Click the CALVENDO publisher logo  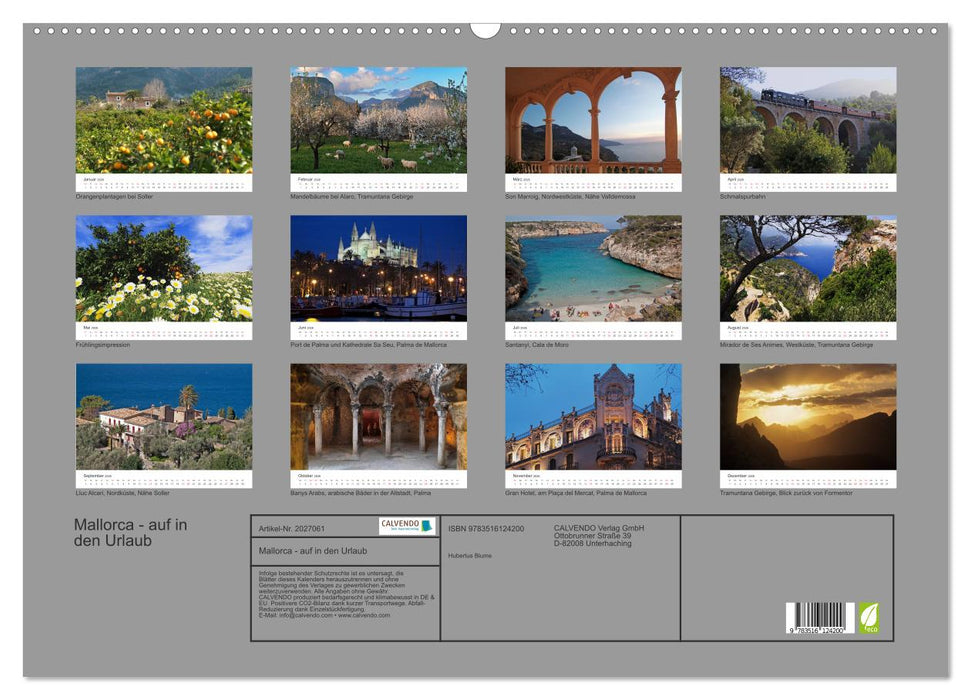tap(398, 521)
